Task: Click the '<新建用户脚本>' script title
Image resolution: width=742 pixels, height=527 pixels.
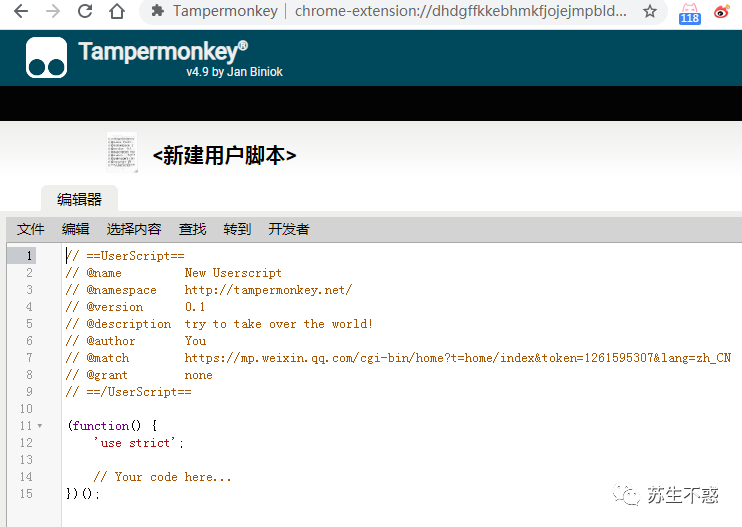Action: coord(224,155)
